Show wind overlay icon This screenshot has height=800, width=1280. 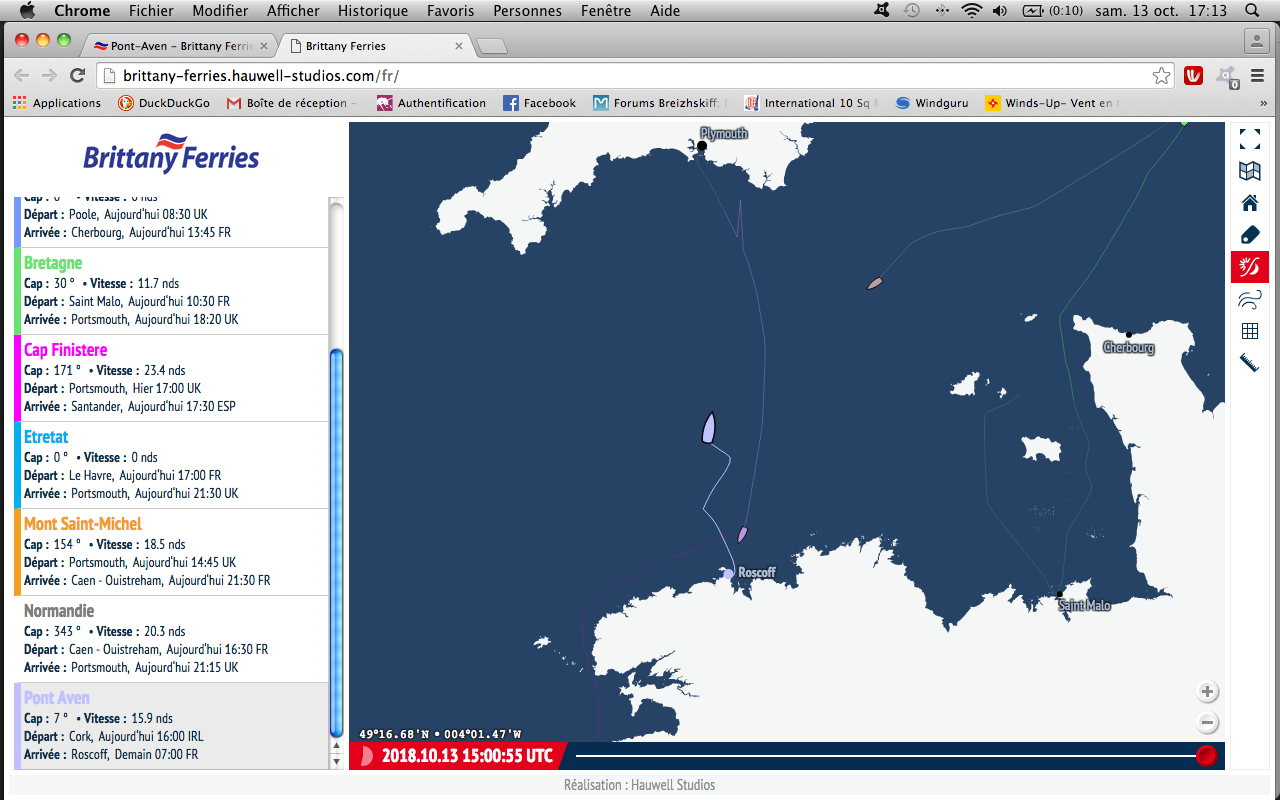tap(1249, 299)
